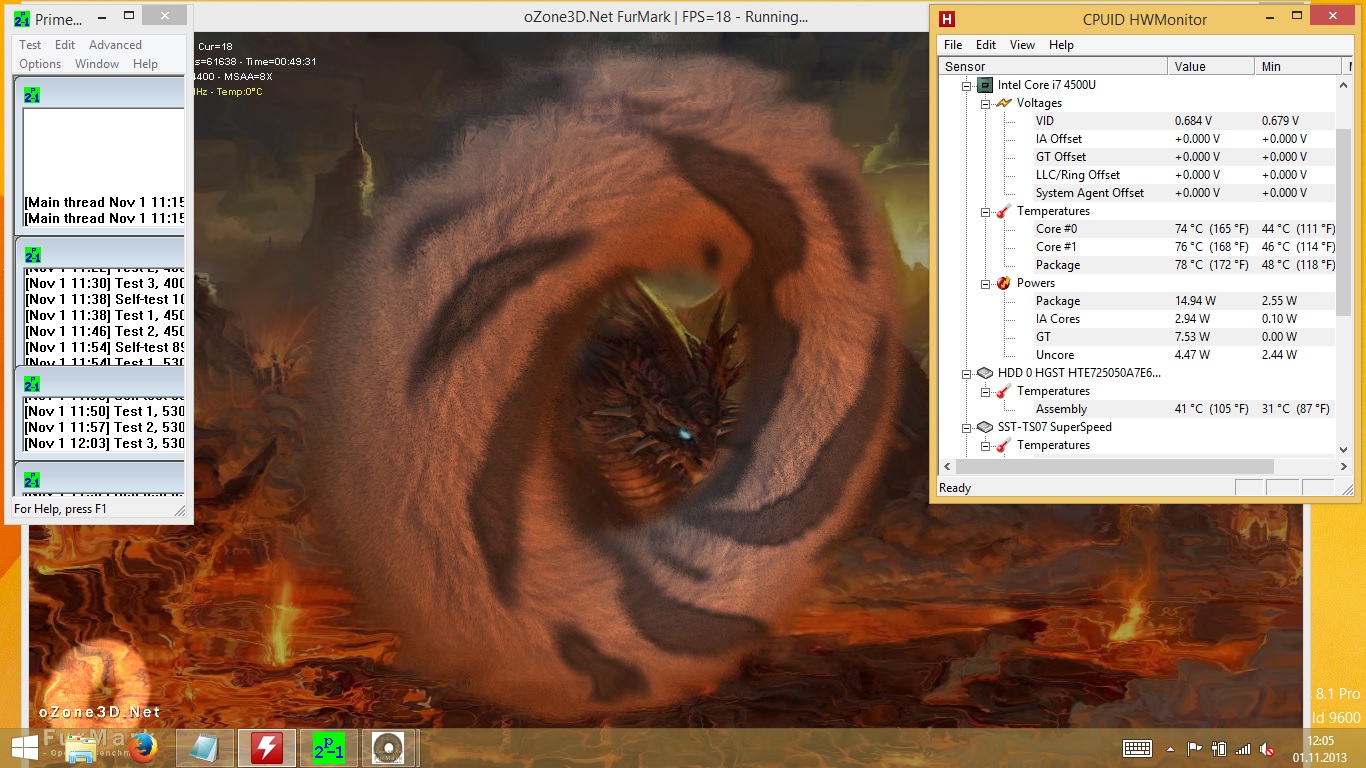Collapse the HGST Temperatures node

click(985, 391)
